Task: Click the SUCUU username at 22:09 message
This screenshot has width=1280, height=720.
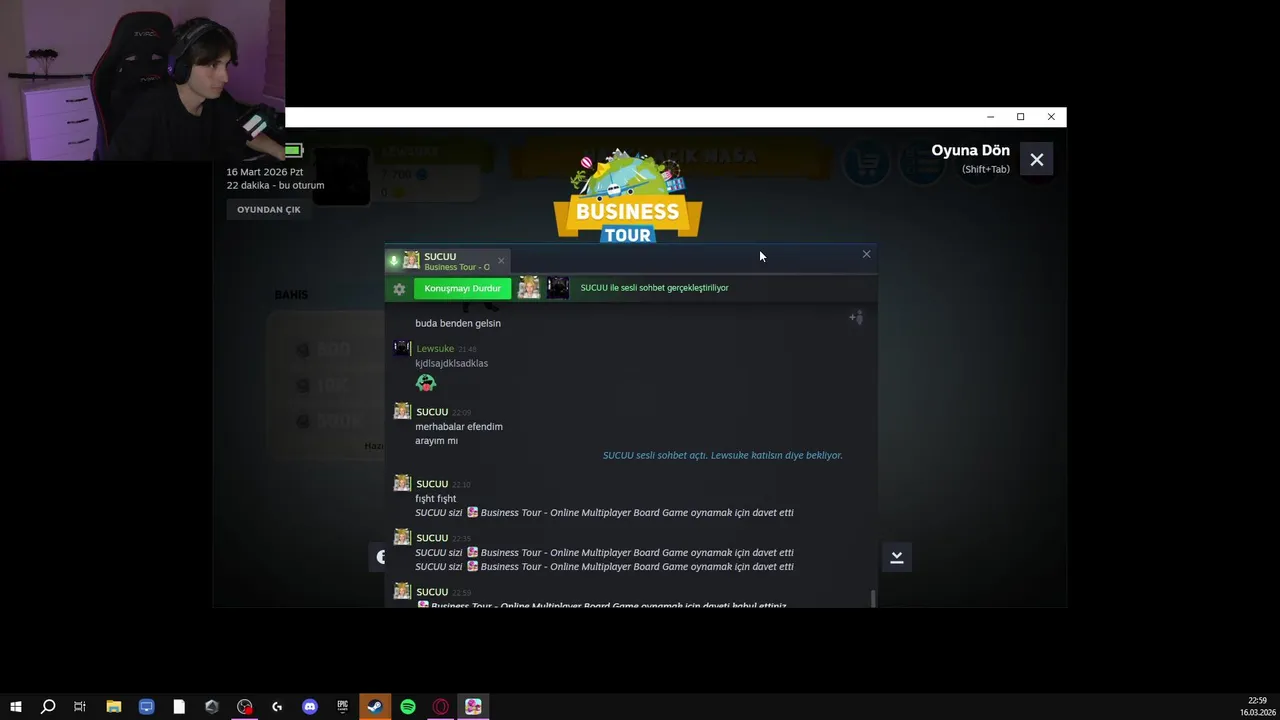Action: coord(432,412)
